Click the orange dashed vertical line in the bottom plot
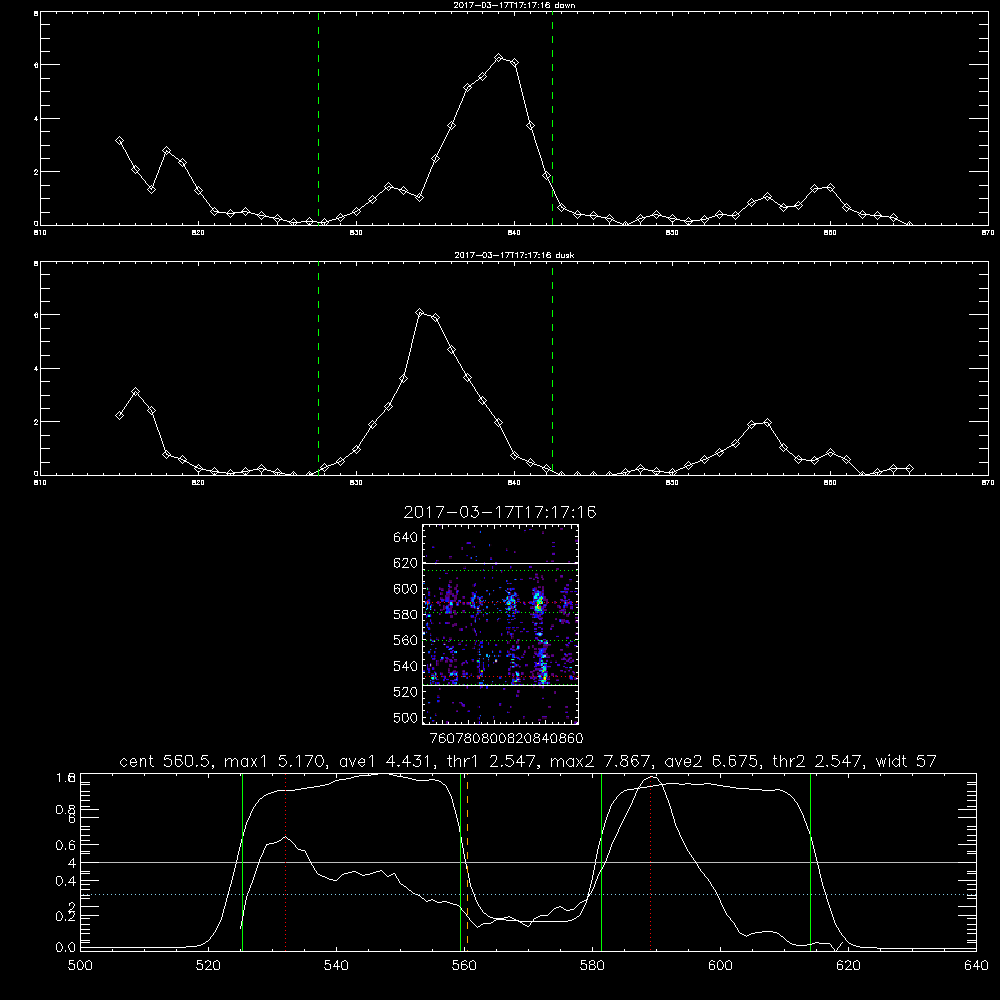This screenshot has width=1000, height=1000. (467, 862)
